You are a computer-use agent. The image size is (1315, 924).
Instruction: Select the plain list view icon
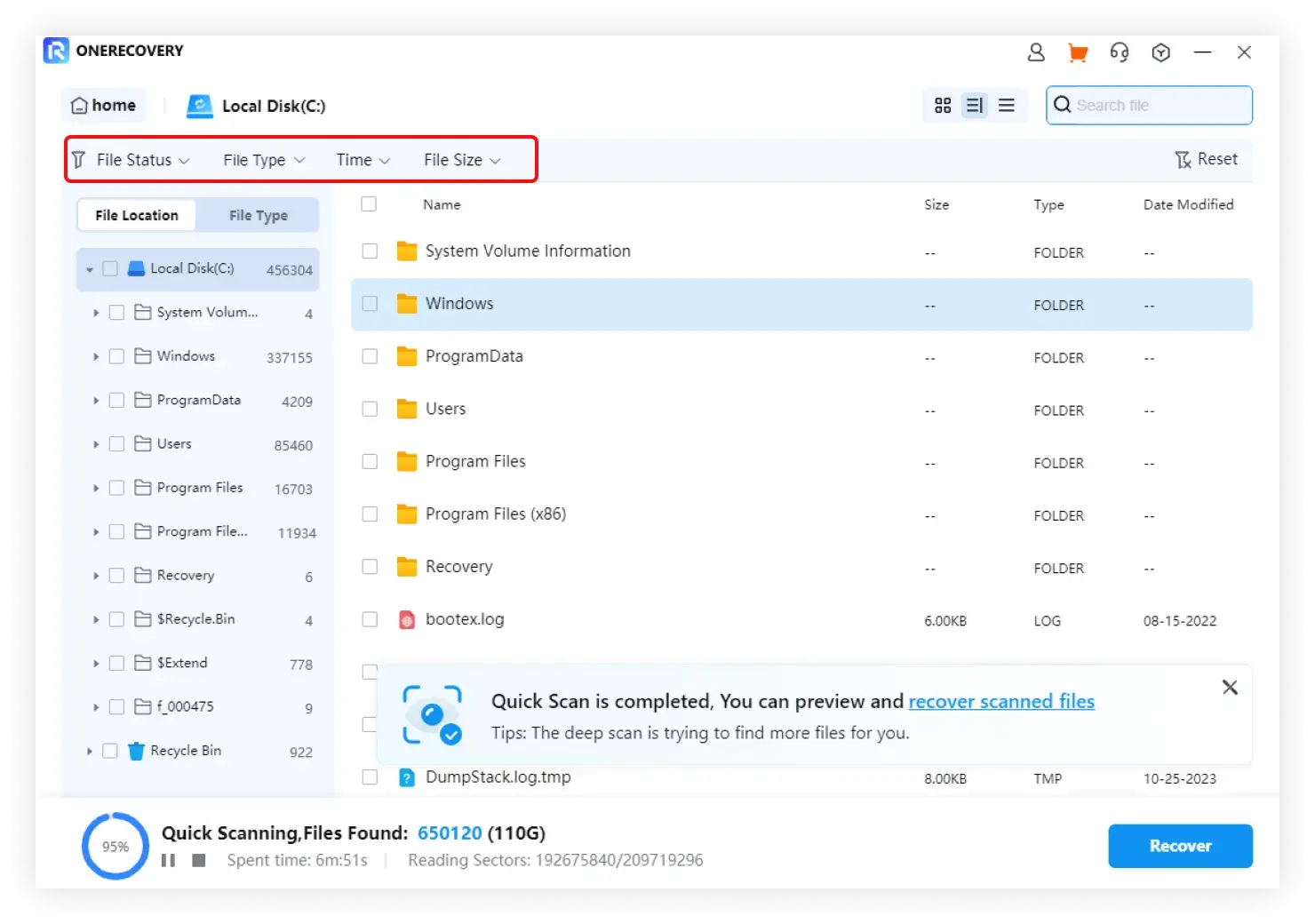1007,106
